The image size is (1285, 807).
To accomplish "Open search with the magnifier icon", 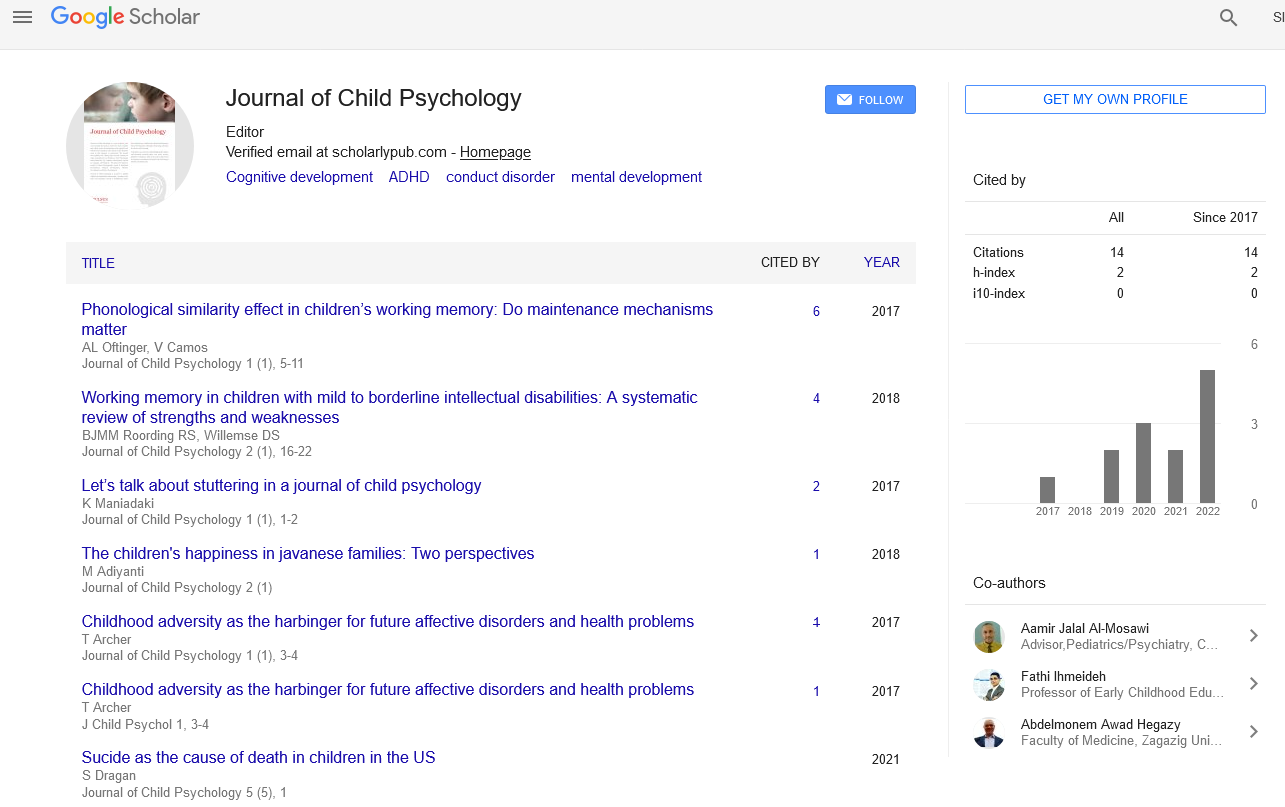I will [x=1229, y=18].
